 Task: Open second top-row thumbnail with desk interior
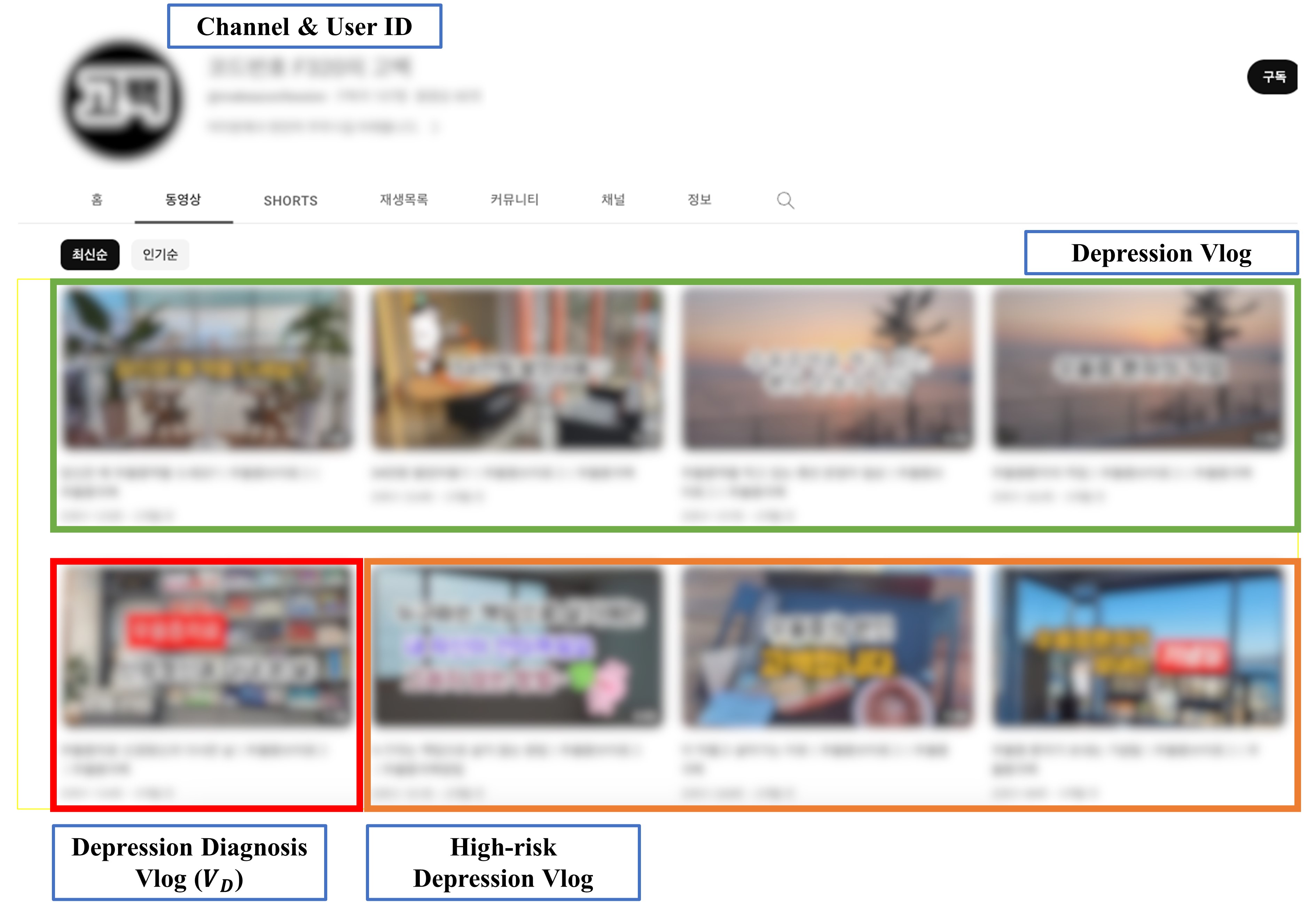pos(517,369)
